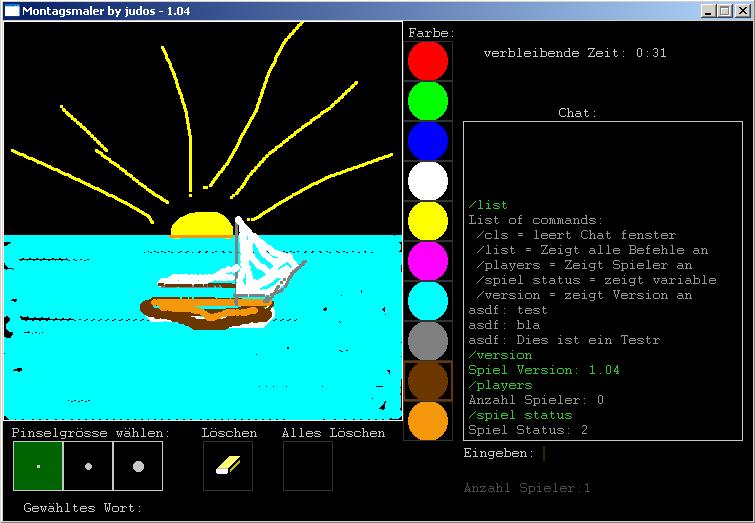Click '/cls = leert Chat fenster' line
Screen dimensions: 755x523
576,235
